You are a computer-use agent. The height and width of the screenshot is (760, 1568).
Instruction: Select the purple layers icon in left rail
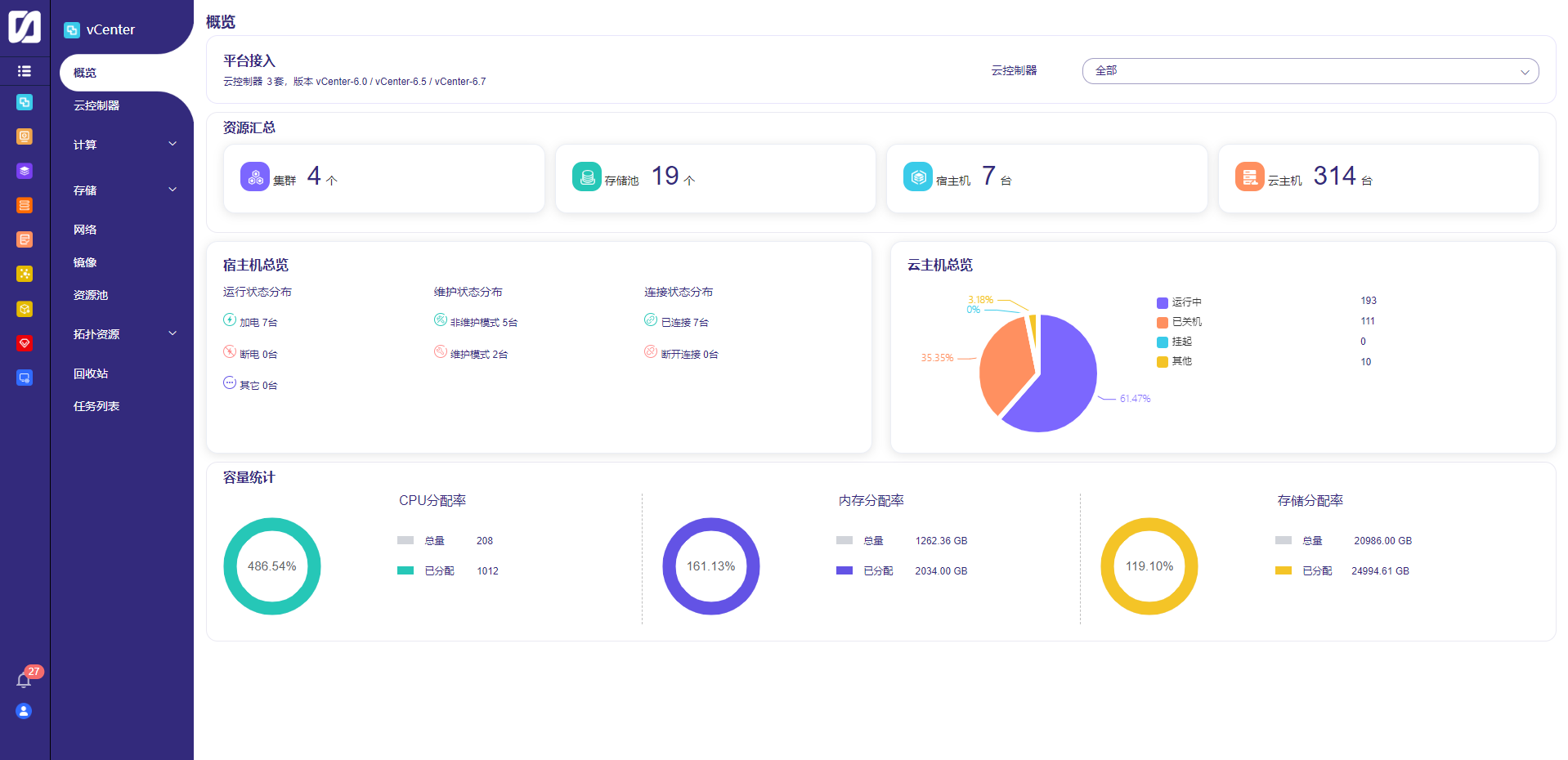[x=25, y=171]
